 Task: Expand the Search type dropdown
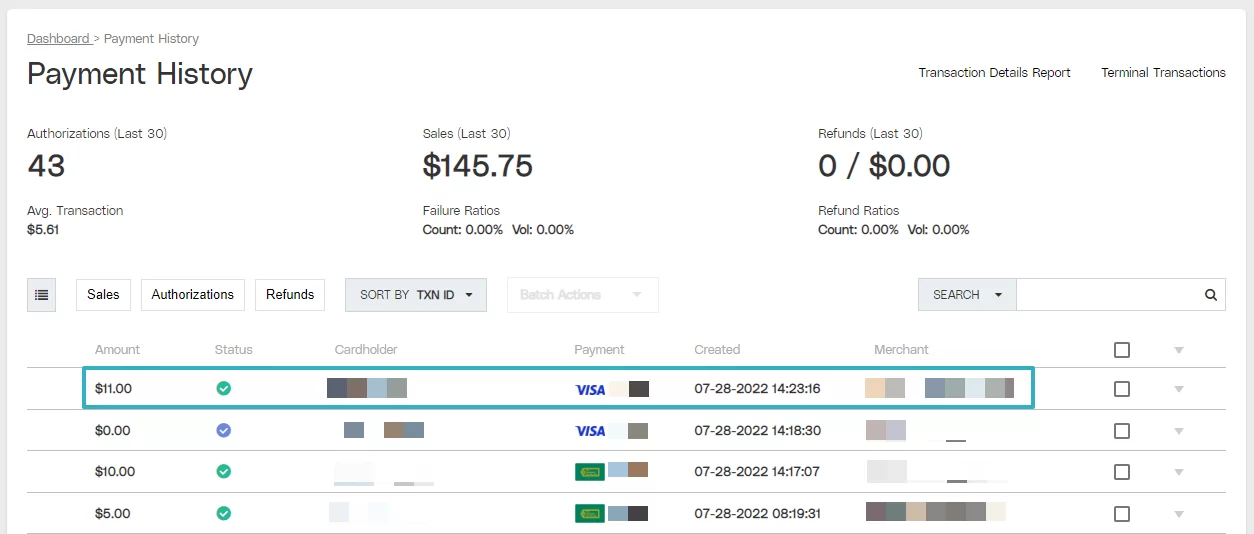click(967, 295)
